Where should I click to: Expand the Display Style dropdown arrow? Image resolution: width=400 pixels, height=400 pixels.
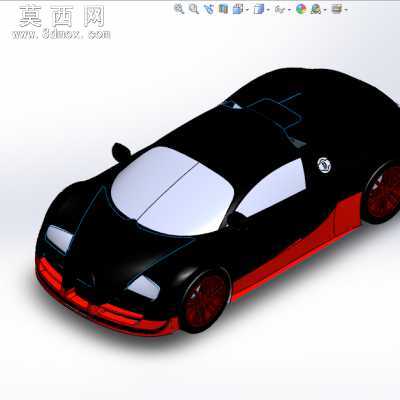coord(268,10)
